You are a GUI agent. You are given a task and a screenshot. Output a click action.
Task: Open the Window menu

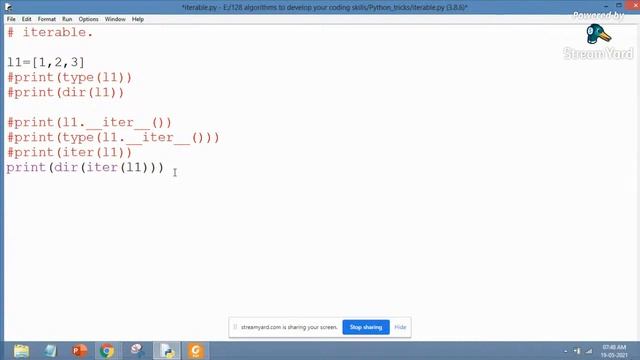pyautogui.click(x=115, y=19)
